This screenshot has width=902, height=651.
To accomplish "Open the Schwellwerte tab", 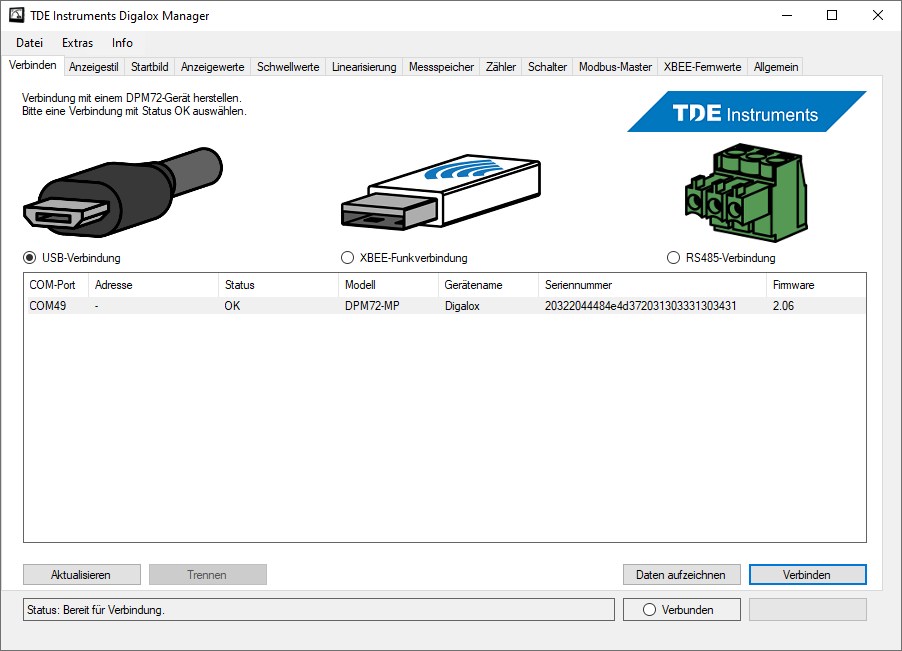I will coord(288,67).
